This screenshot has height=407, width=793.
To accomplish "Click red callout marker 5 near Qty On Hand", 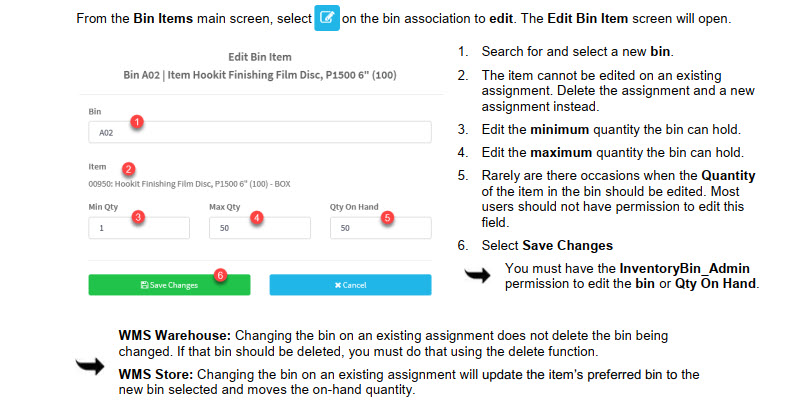I will tap(389, 217).
